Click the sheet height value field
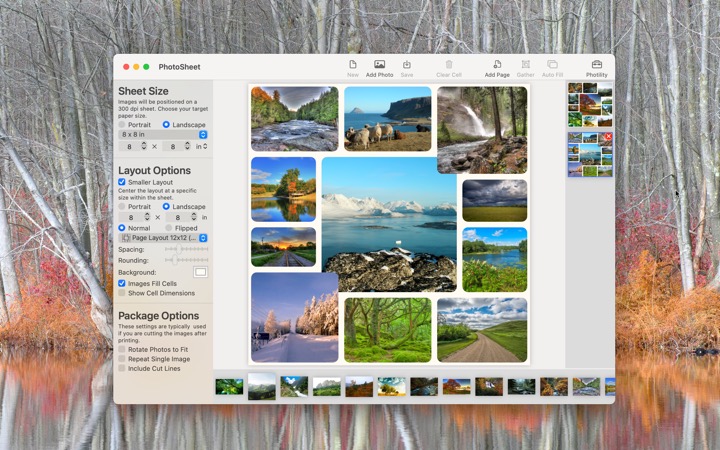720x450 pixels. tap(173, 146)
